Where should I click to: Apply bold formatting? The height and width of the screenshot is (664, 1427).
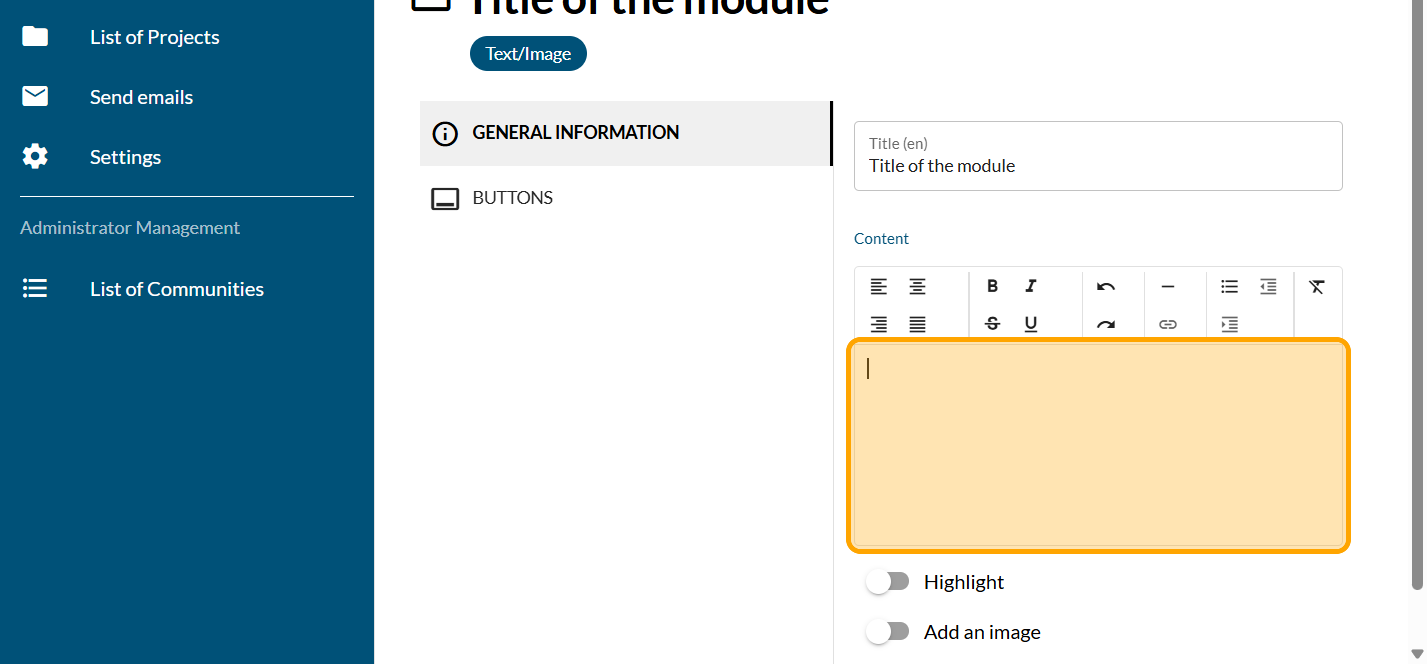tap(992, 287)
